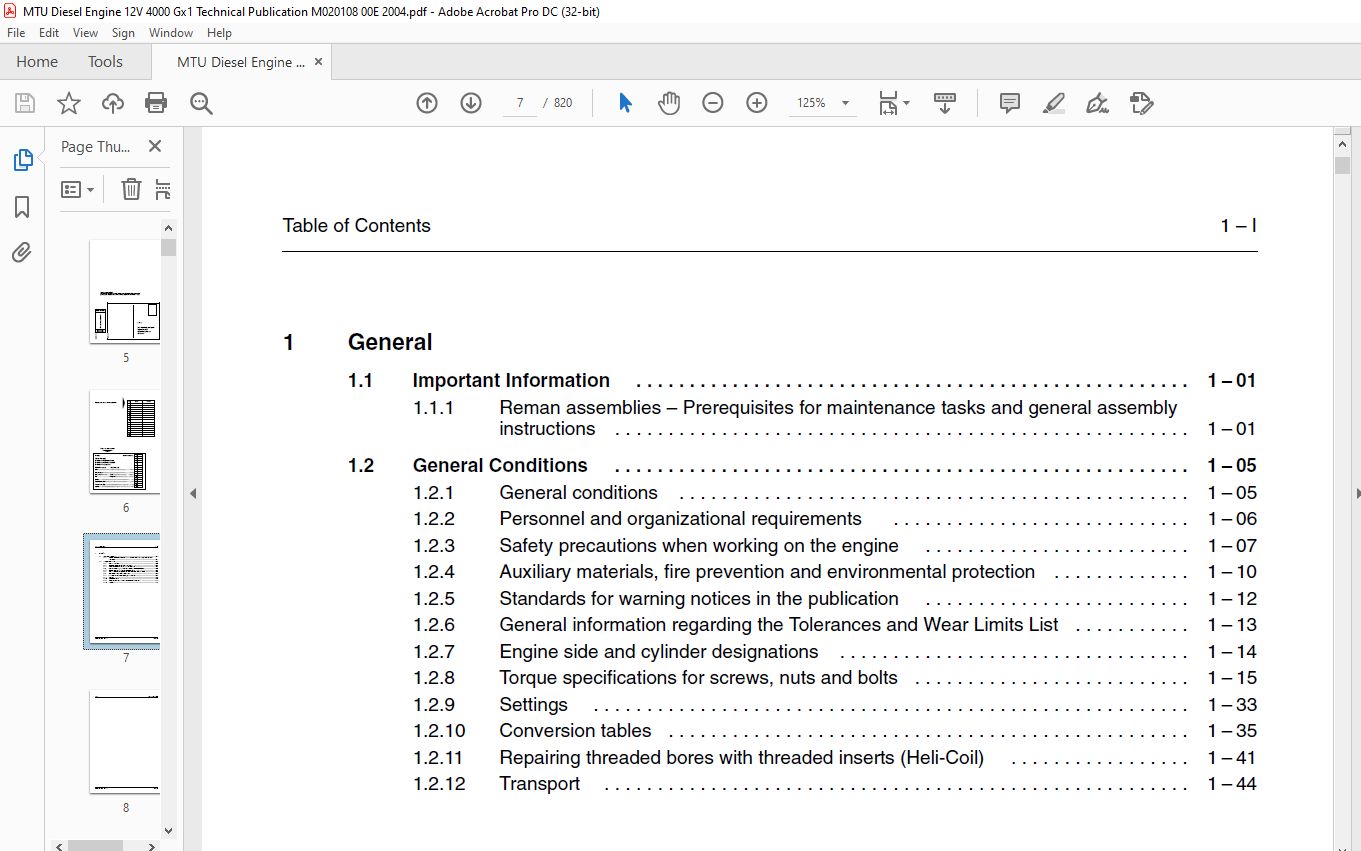This screenshot has height=851, width=1361.
Task: Open the File menu
Action: 16,33
